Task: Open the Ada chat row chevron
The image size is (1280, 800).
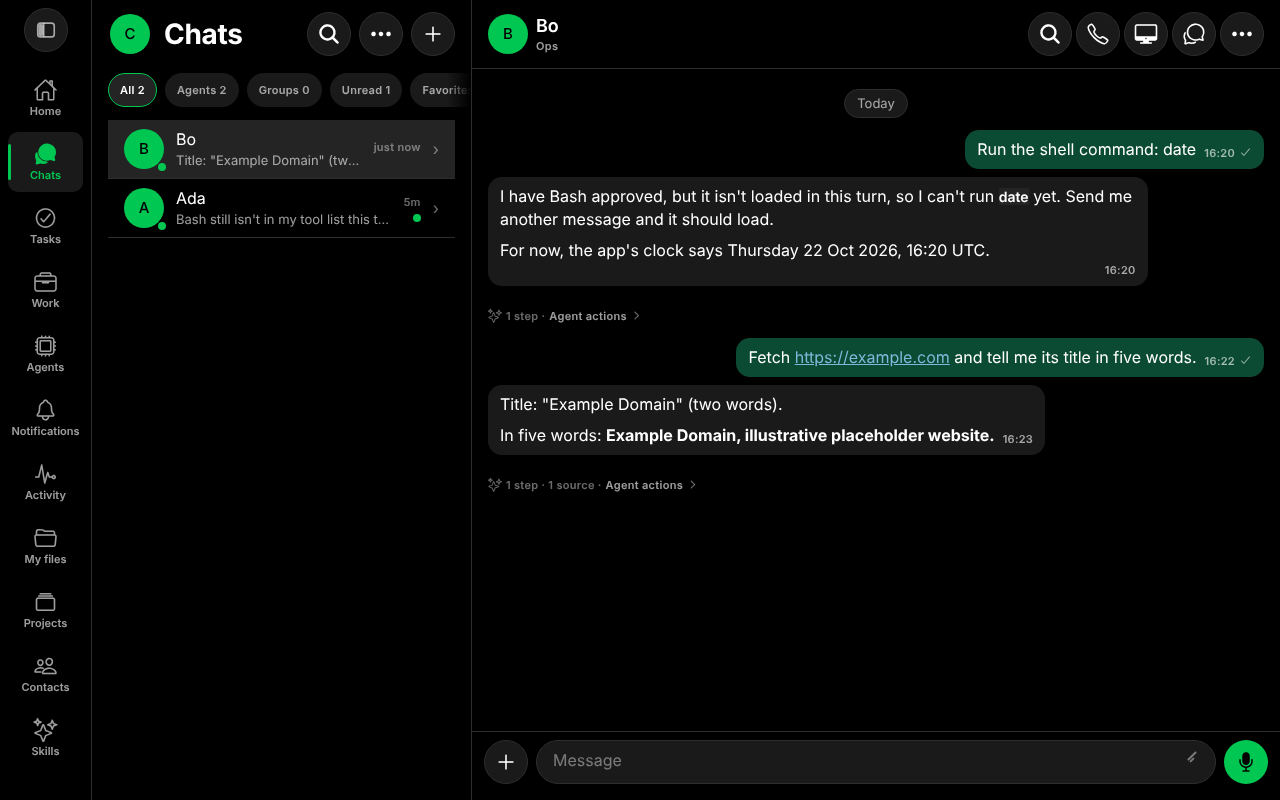Action: click(x=436, y=209)
